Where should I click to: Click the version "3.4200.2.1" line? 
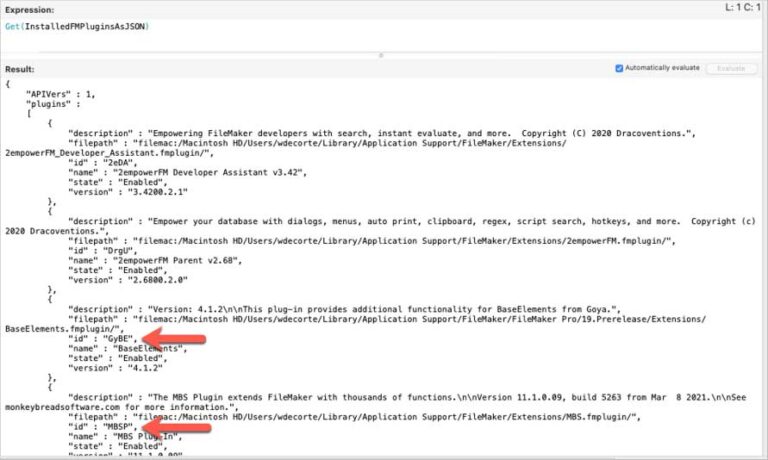(x=128, y=192)
